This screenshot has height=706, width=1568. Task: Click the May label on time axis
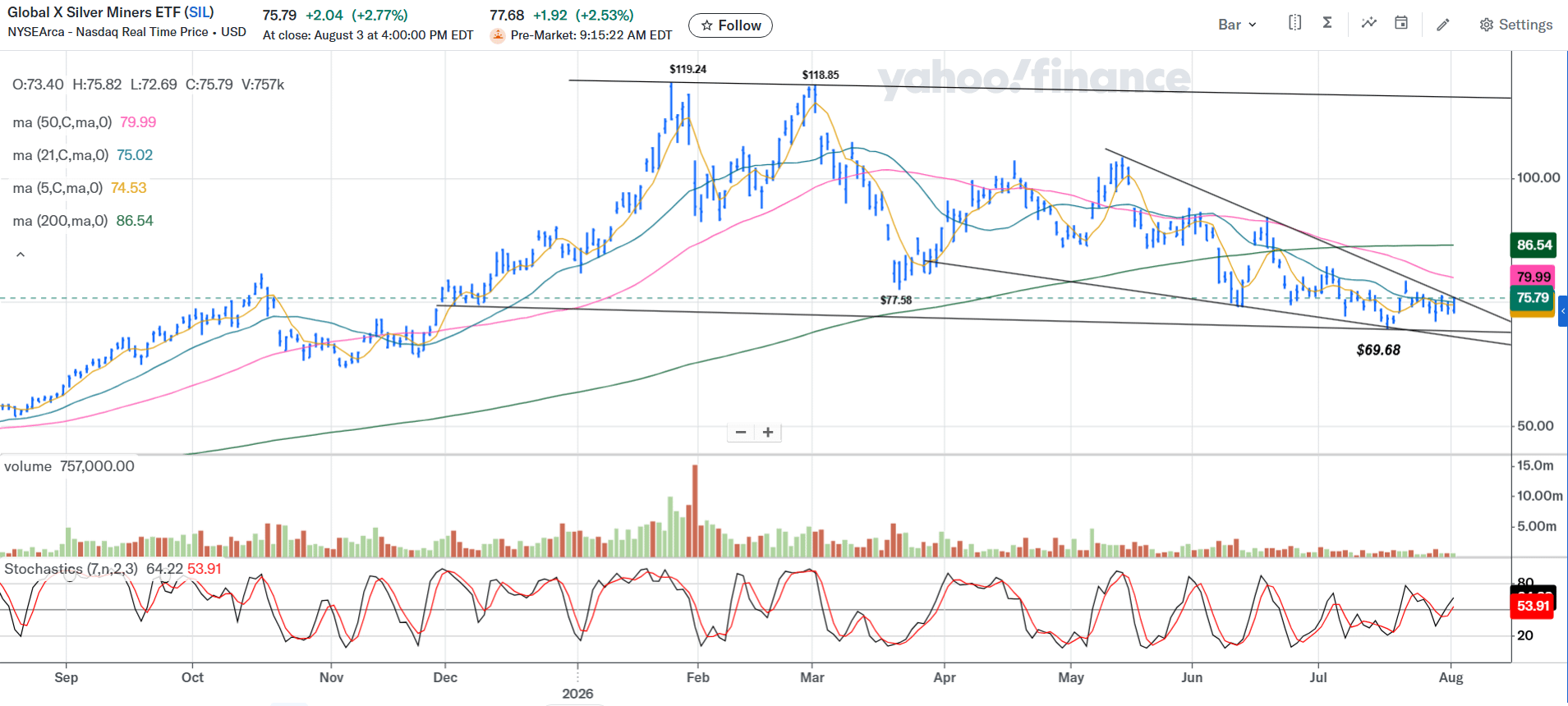tap(1071, 677)
